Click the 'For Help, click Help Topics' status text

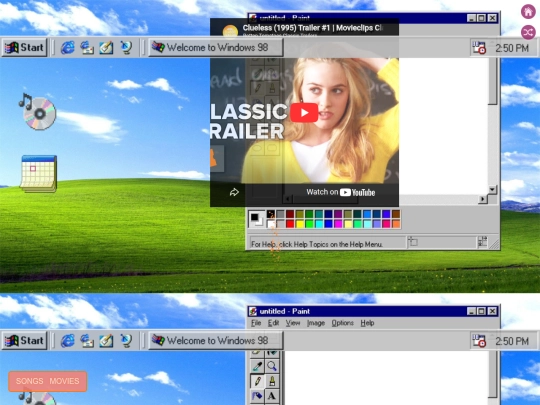tap(316, 244)
